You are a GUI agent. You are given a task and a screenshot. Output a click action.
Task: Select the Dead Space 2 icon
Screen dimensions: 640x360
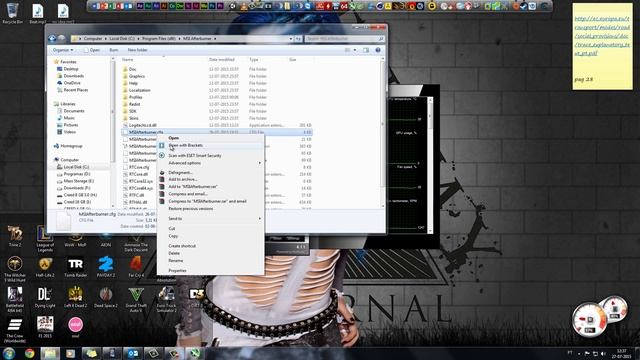(106, 298)
